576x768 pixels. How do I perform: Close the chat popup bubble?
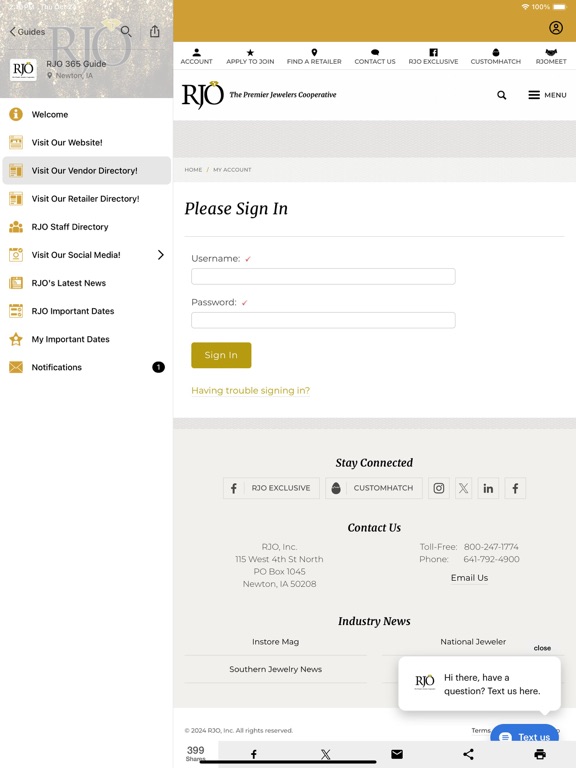click(x=542, y=648)
